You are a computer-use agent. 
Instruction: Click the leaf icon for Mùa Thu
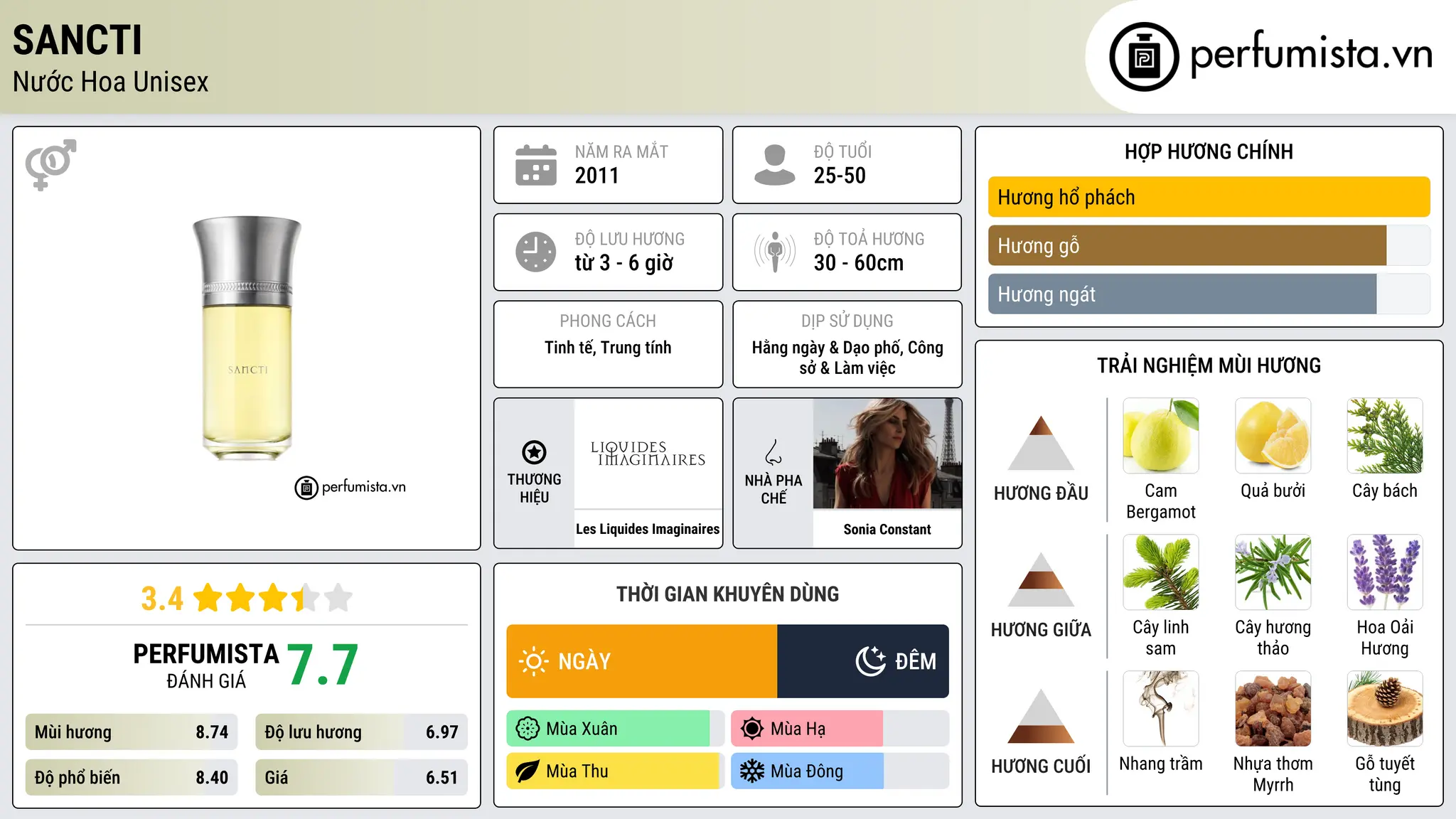(x=528, y=771)
